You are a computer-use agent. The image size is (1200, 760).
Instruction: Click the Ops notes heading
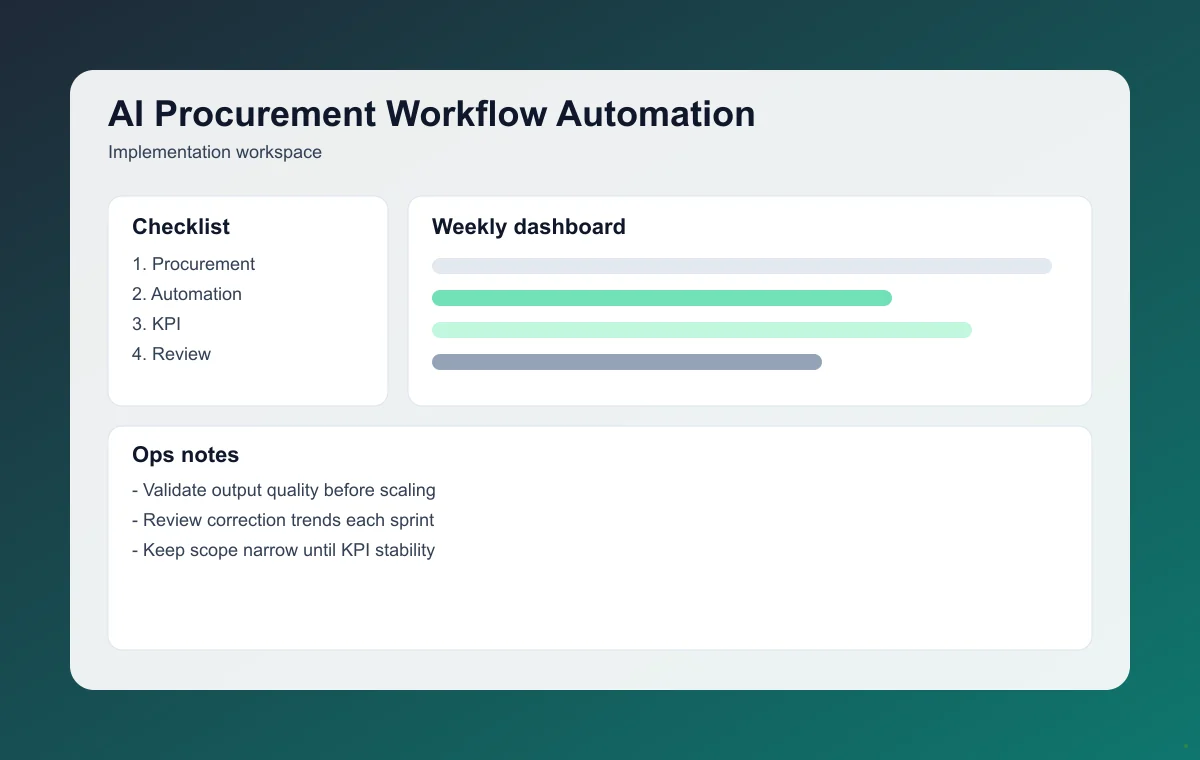coord(186,455)
